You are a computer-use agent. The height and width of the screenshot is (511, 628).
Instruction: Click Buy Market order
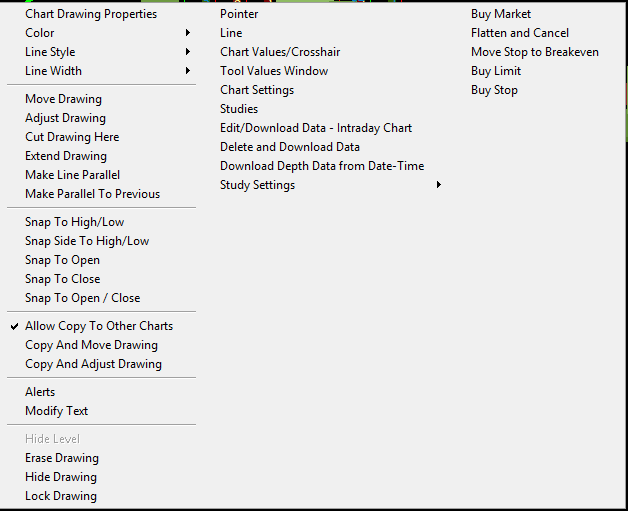[x=501, y=14]
